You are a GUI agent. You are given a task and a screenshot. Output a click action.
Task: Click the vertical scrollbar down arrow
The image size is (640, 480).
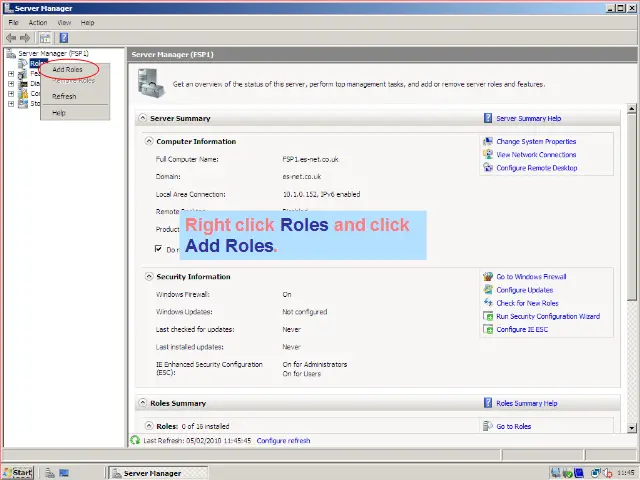631,428
